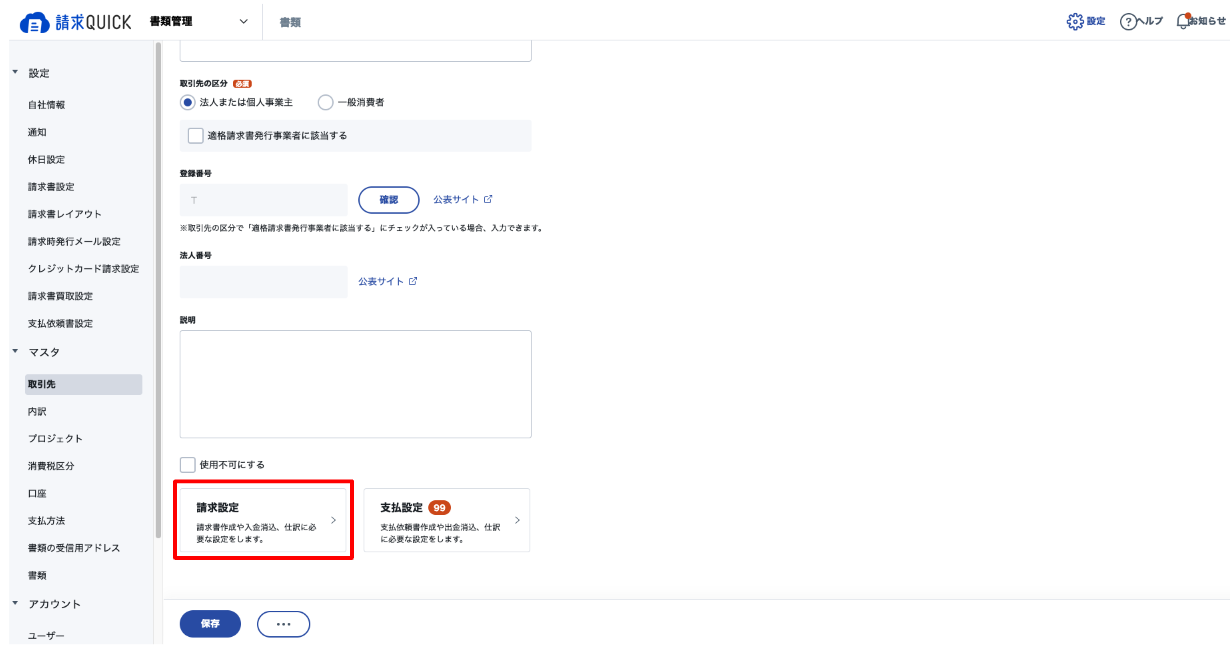Click external link icon beside 登録番号 公表サイト

coord(488,199)
